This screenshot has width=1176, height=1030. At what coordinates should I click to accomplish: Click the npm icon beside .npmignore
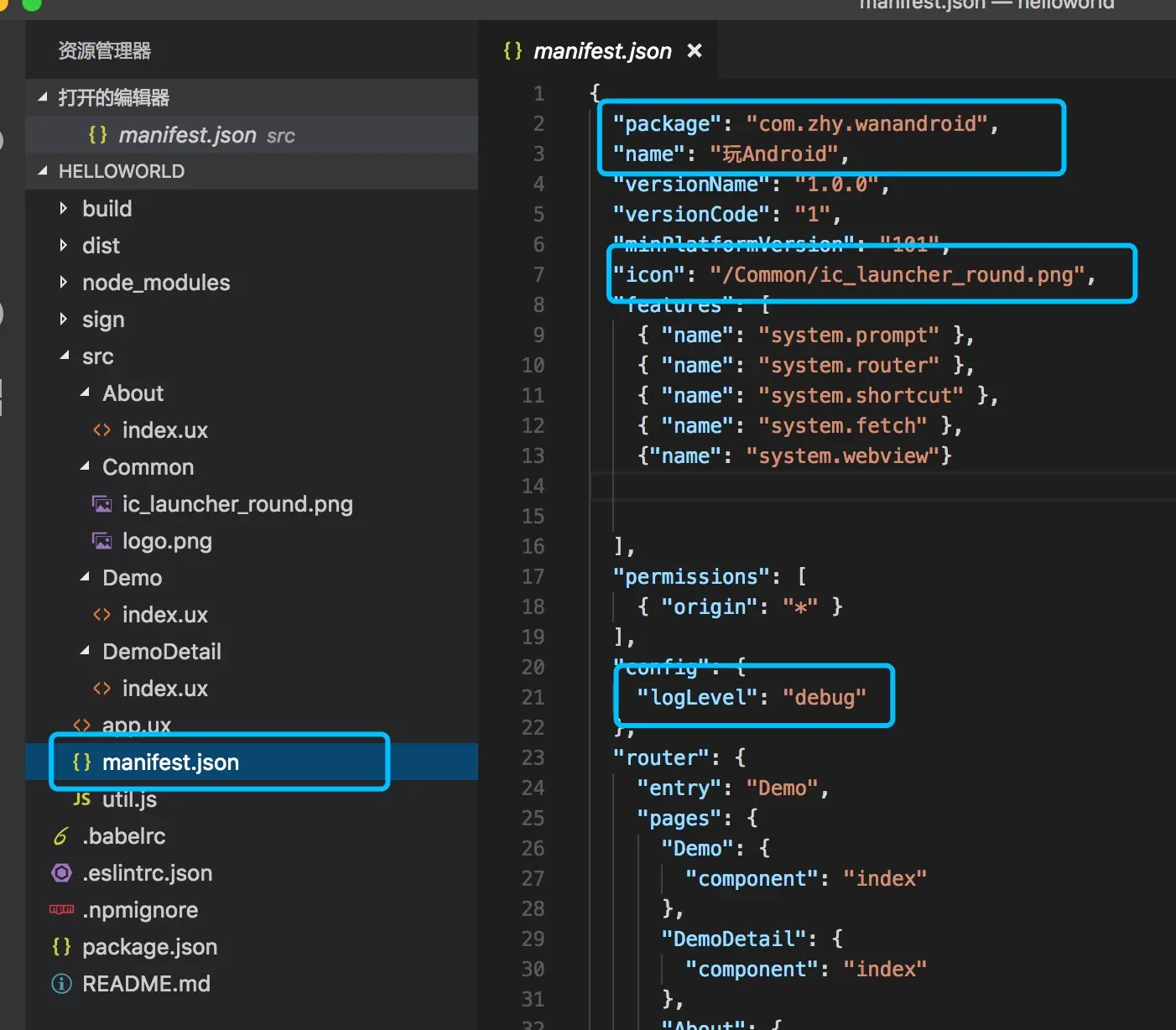(61, 909)
